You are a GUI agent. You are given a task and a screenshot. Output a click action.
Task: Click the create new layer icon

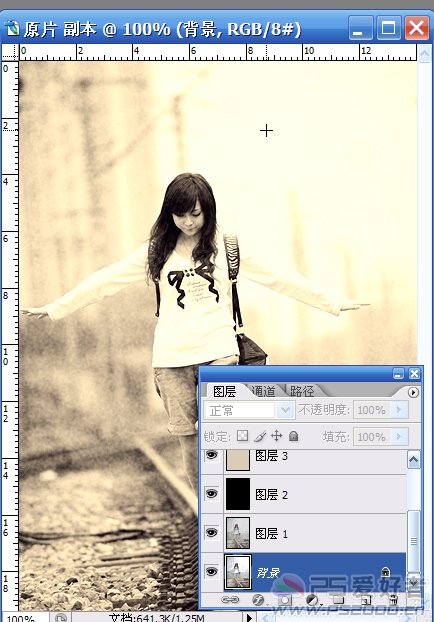tap(366, 599)
